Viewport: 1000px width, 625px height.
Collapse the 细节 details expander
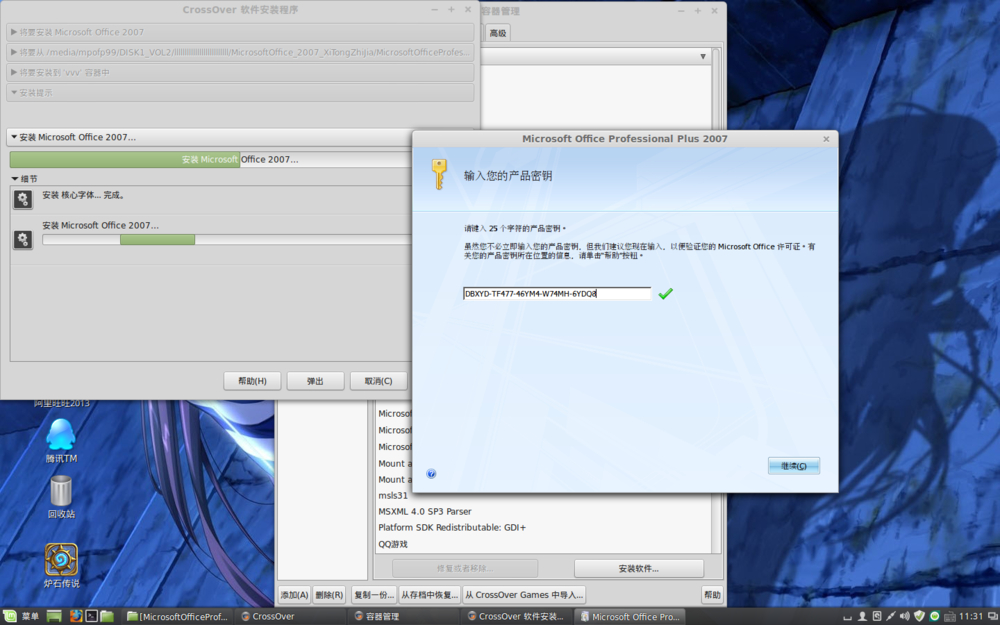point(24,179)
